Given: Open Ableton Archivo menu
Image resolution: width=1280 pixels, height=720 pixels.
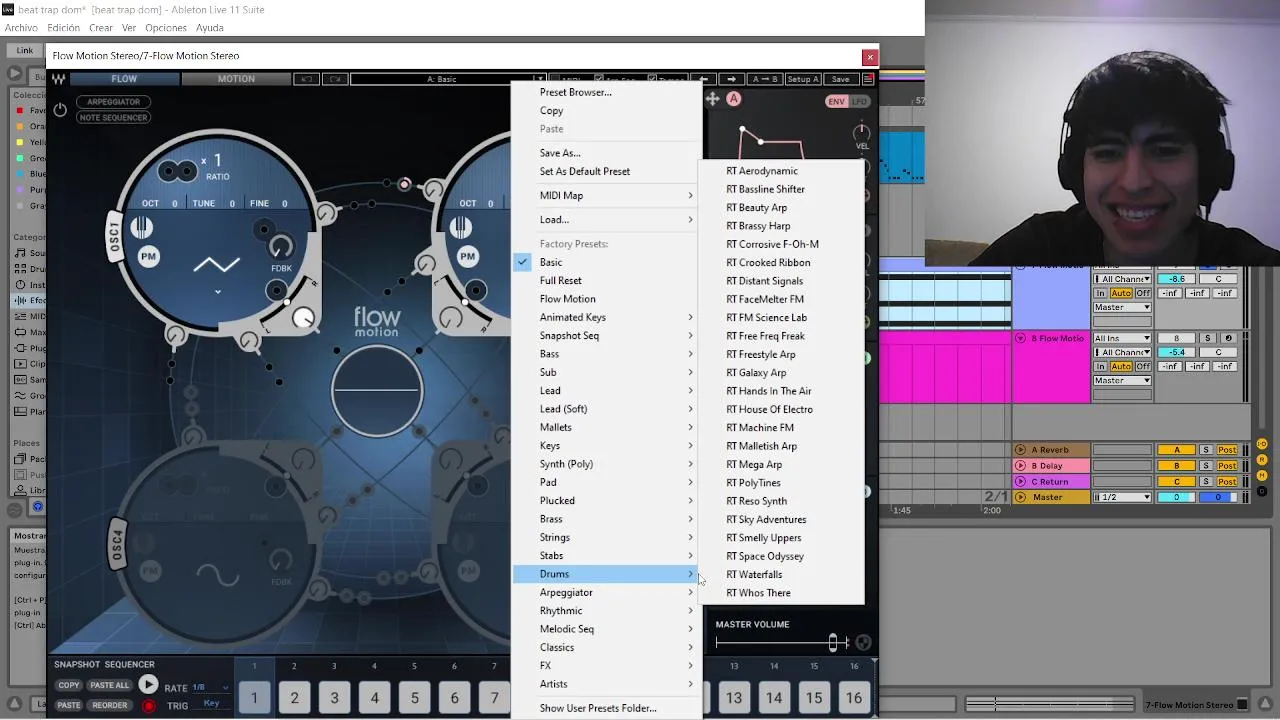Looking at the screenshot, I should 21,28.
